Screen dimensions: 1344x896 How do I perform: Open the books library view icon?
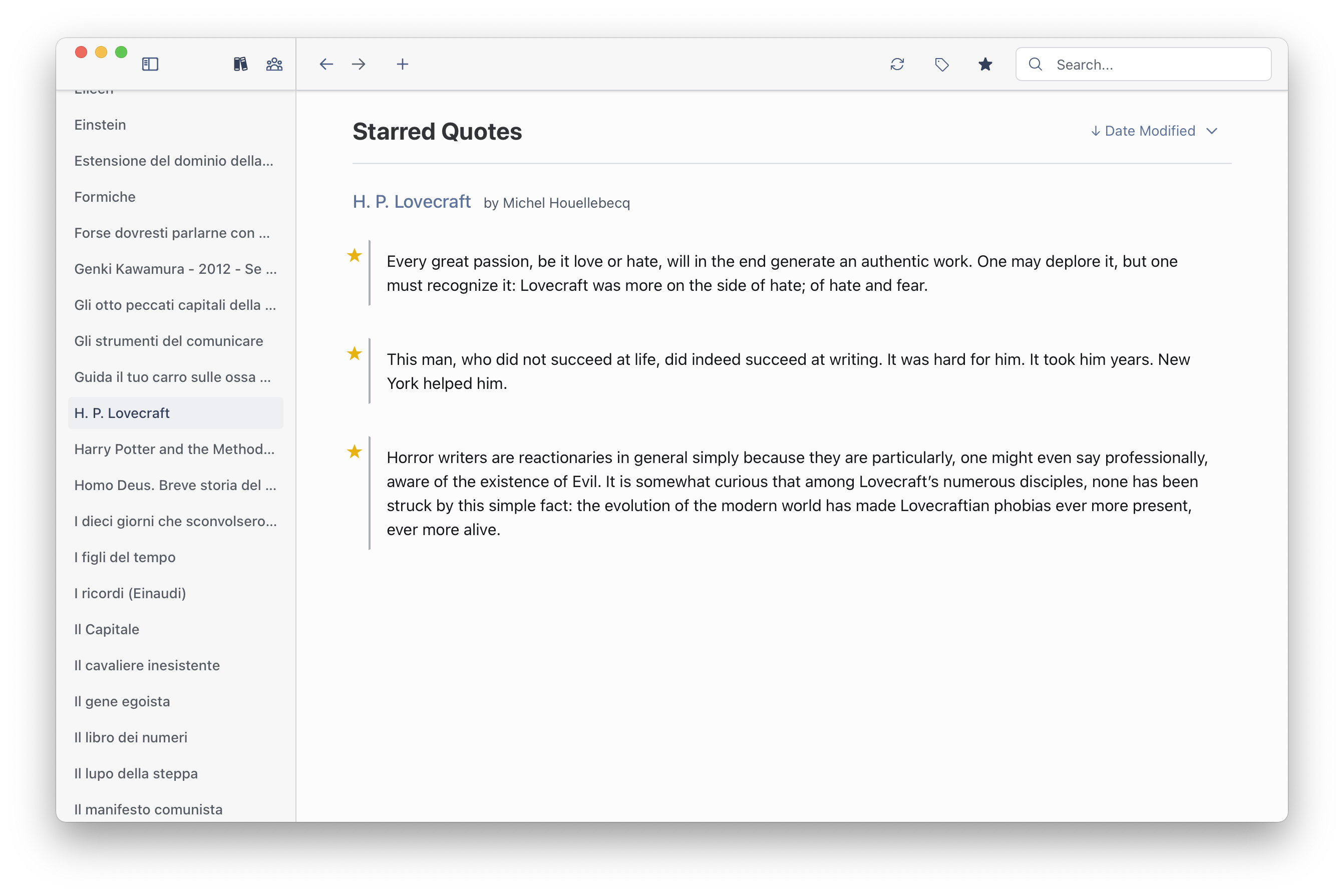tap(240, 64)
